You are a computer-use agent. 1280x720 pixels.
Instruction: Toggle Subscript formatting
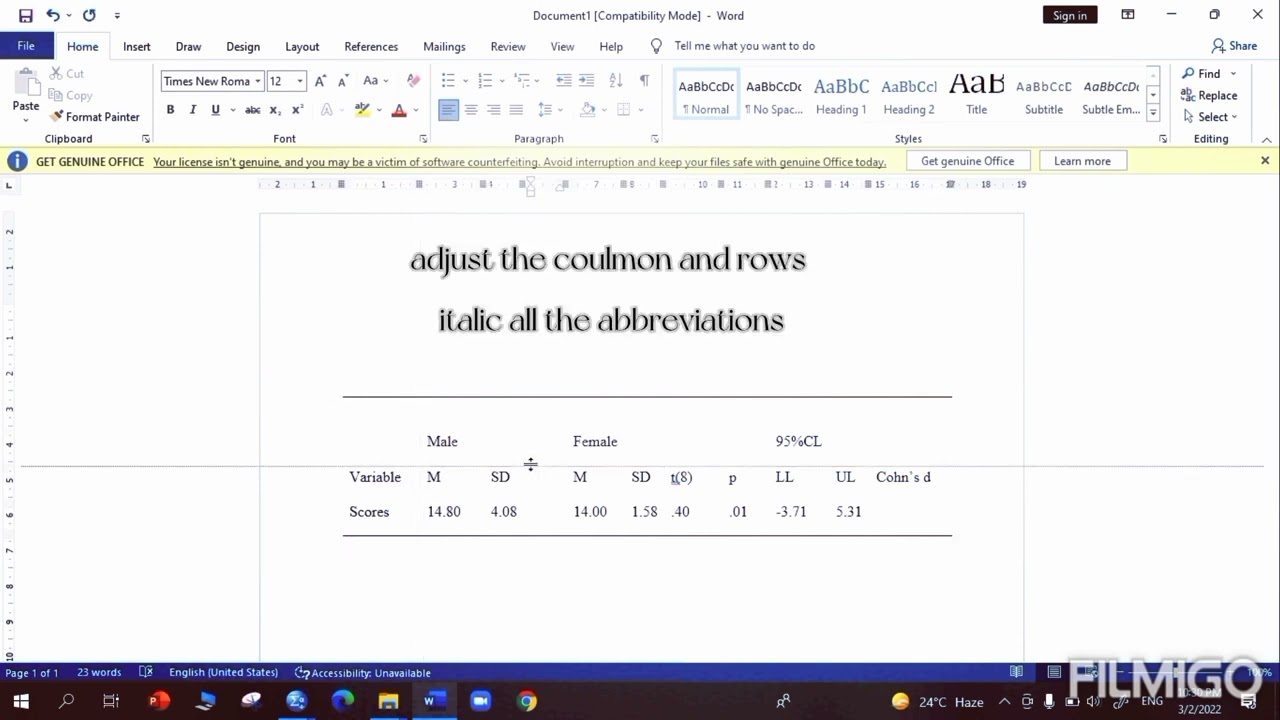275,109
